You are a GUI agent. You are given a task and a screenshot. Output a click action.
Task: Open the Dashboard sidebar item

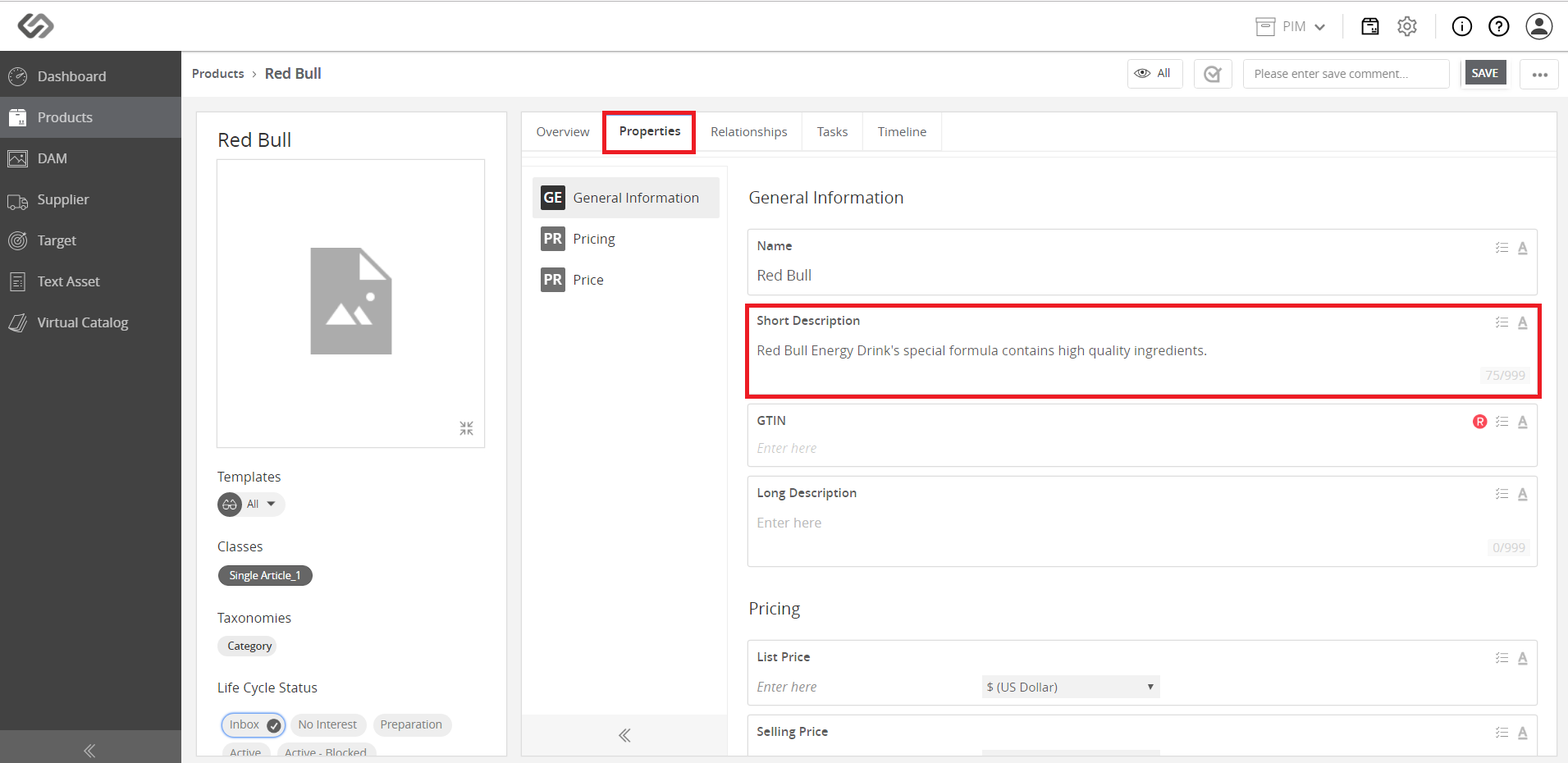coord(90,76)
